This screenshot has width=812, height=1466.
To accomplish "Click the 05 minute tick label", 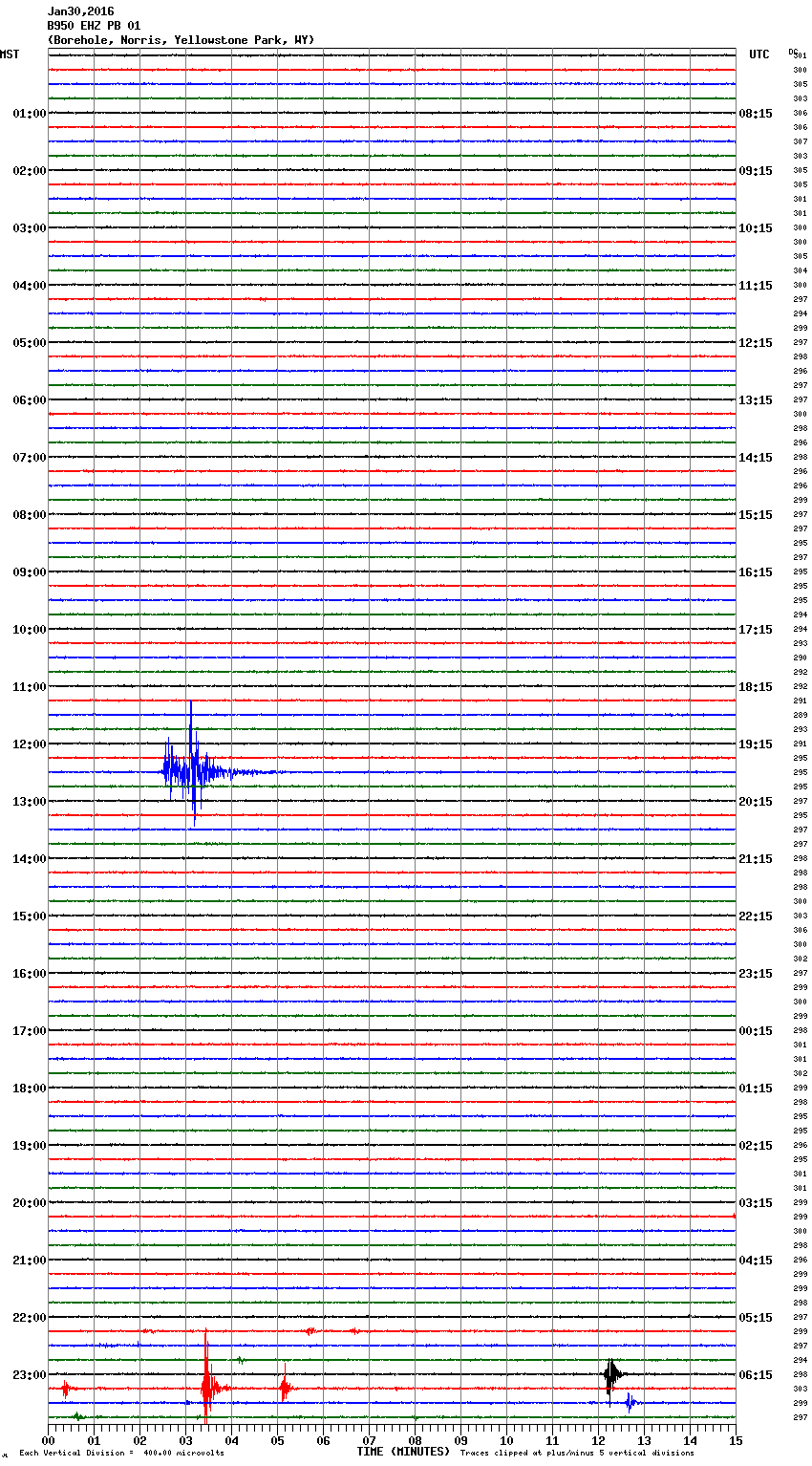I will point(278,1440).
